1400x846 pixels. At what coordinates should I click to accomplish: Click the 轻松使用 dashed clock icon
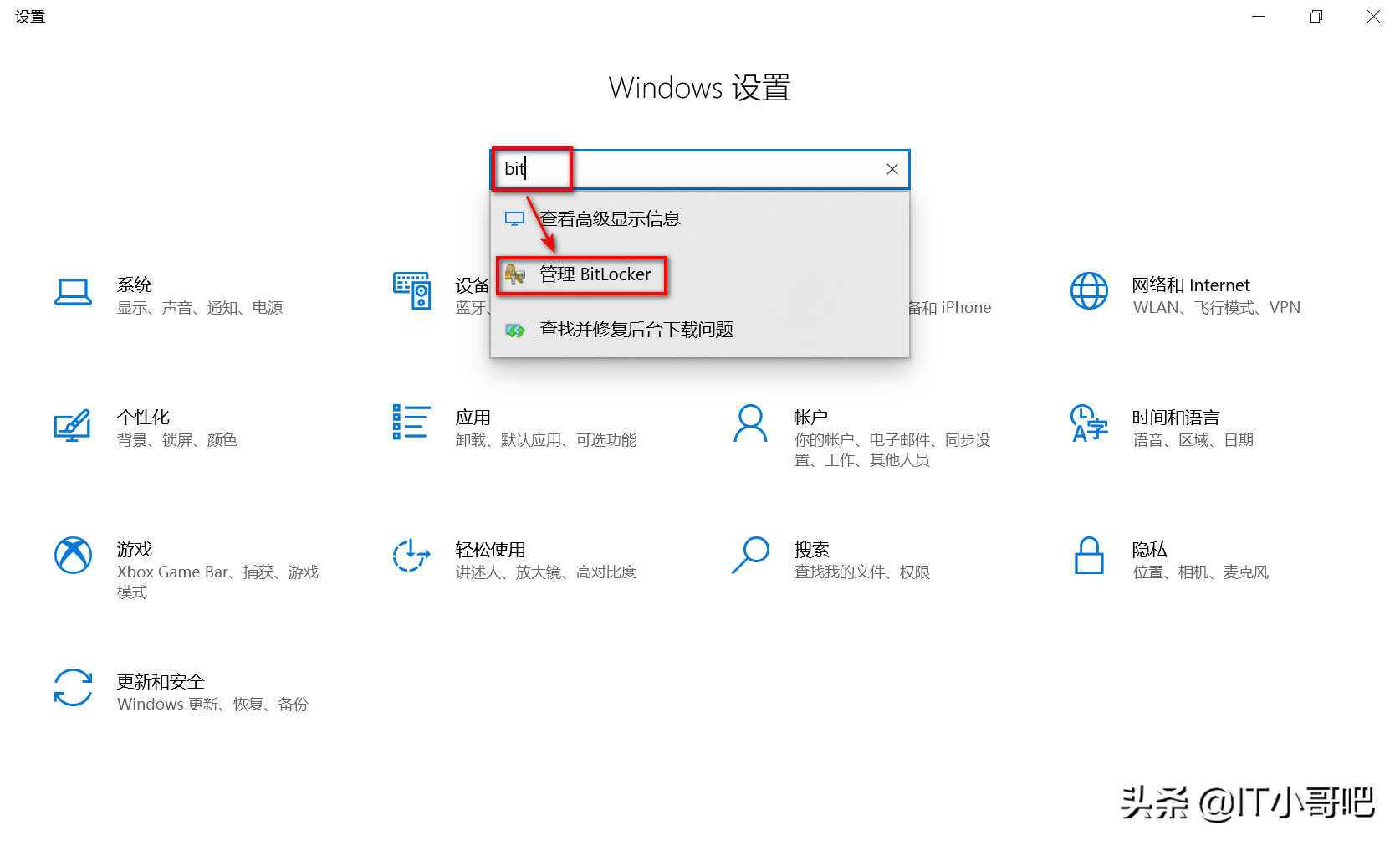pyautogui.click(x=411, y=556)
